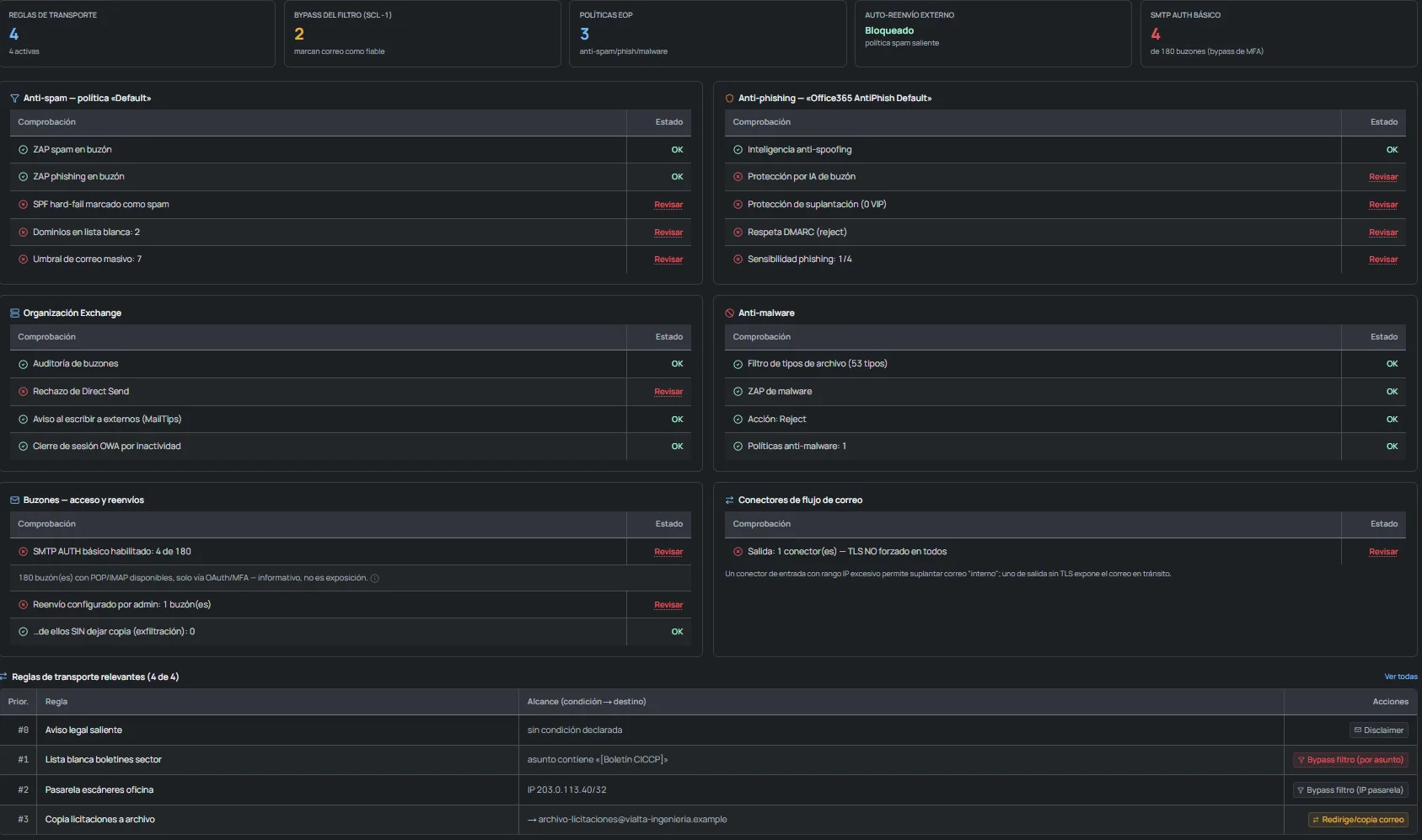
Task: Open Revisar for Rechazo de Direct Send
Action: click(668, 392)
